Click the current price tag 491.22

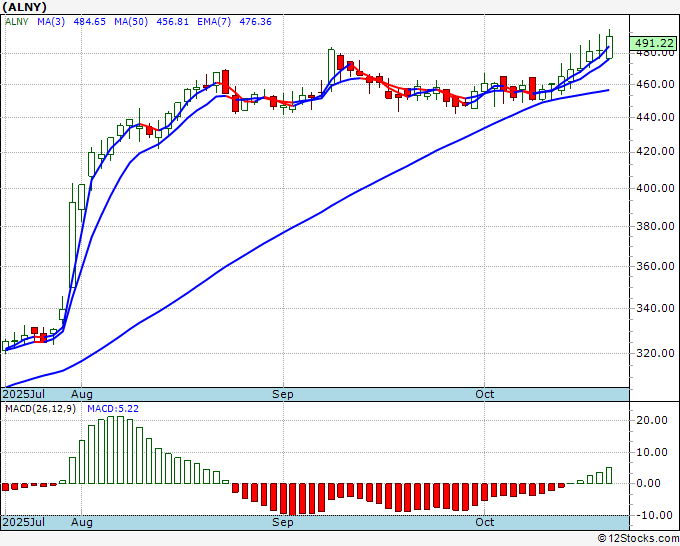click(x=654, y=43)
